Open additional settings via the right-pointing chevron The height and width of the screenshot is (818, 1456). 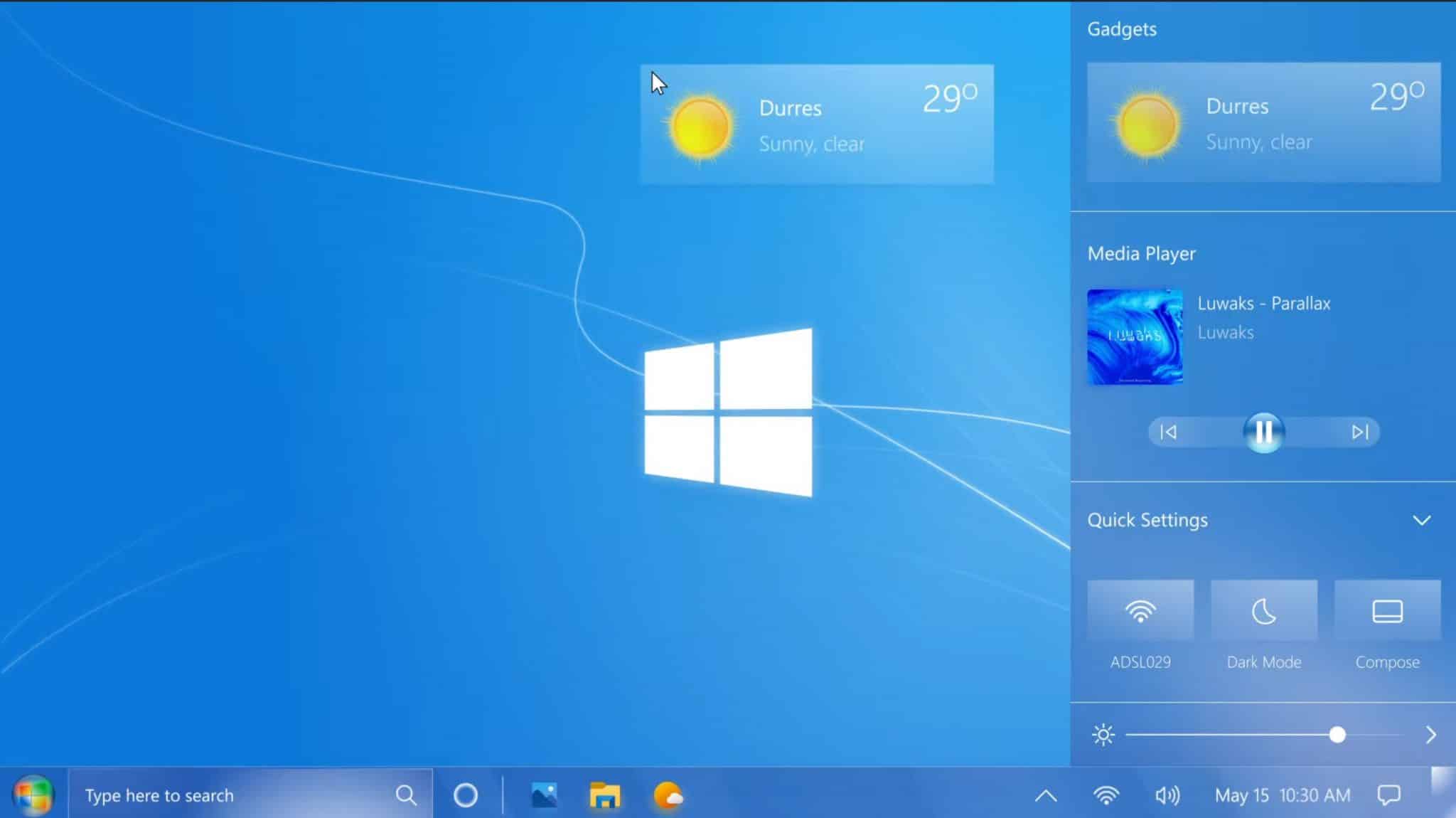(1429, 734)
